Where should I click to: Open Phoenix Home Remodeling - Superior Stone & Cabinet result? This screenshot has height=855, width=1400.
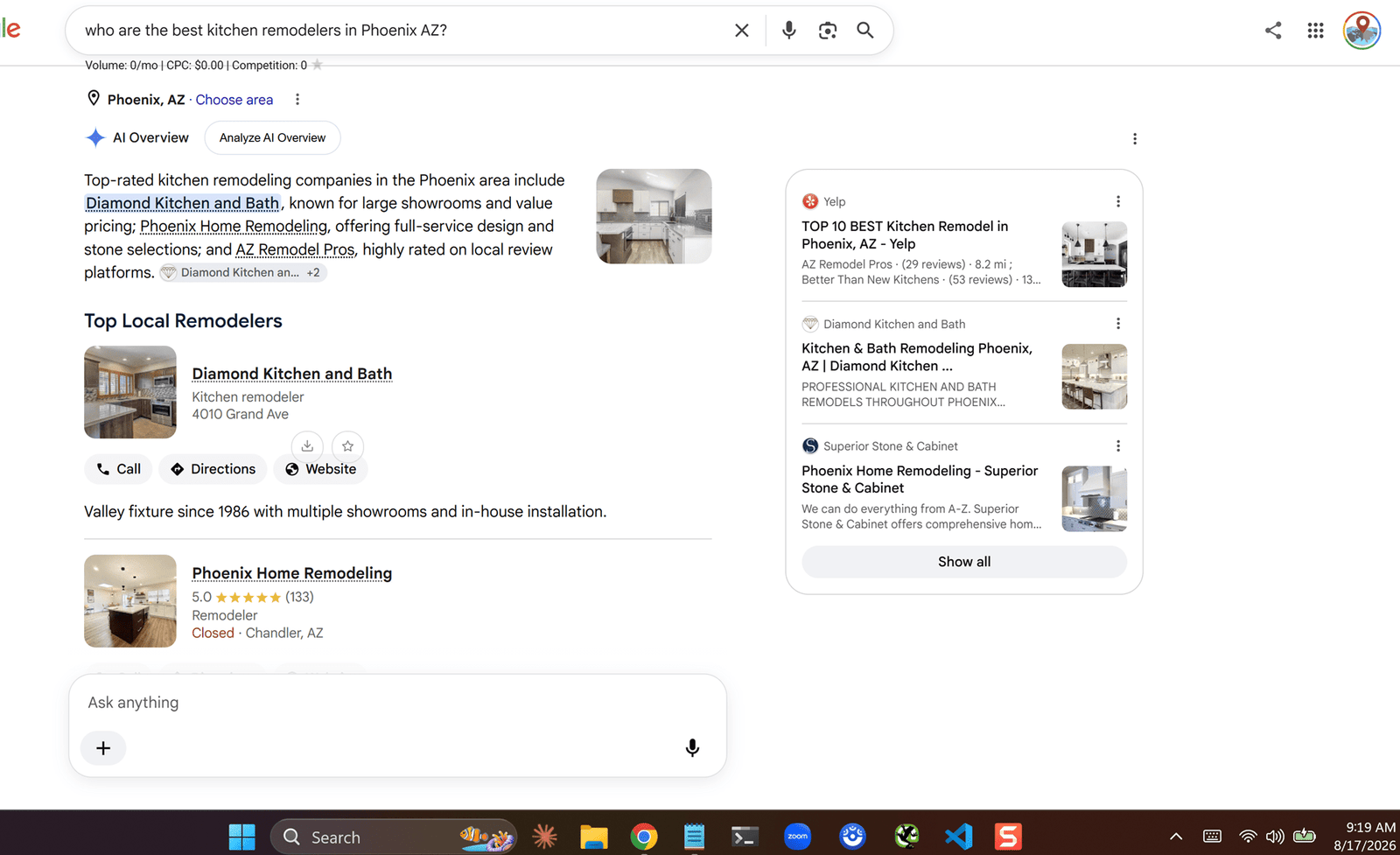(x=920, y=480)
